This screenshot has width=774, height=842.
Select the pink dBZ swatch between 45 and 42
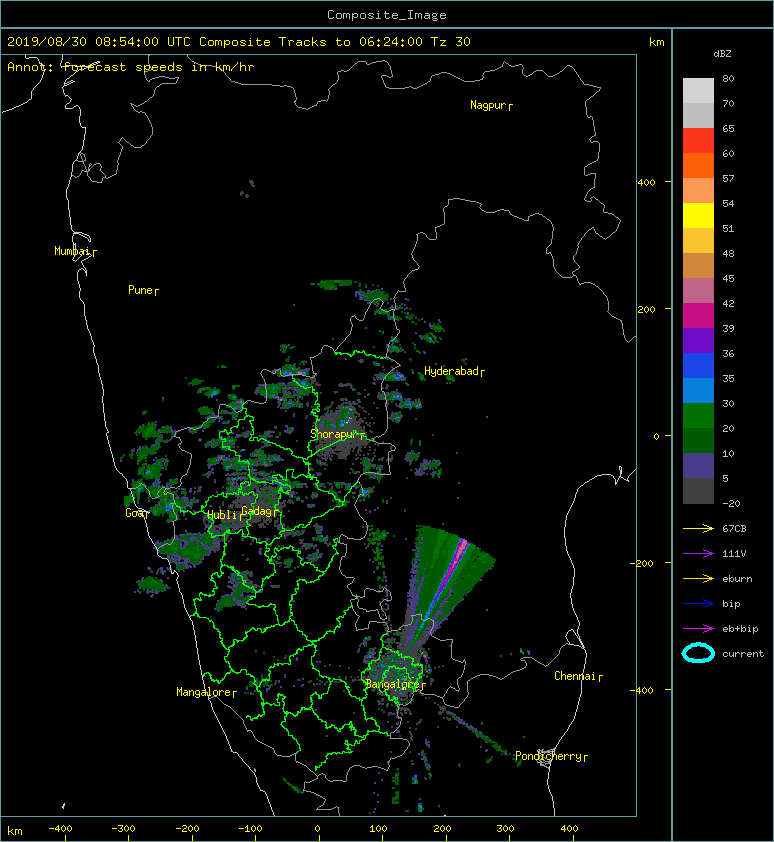(x=698, y=291)
